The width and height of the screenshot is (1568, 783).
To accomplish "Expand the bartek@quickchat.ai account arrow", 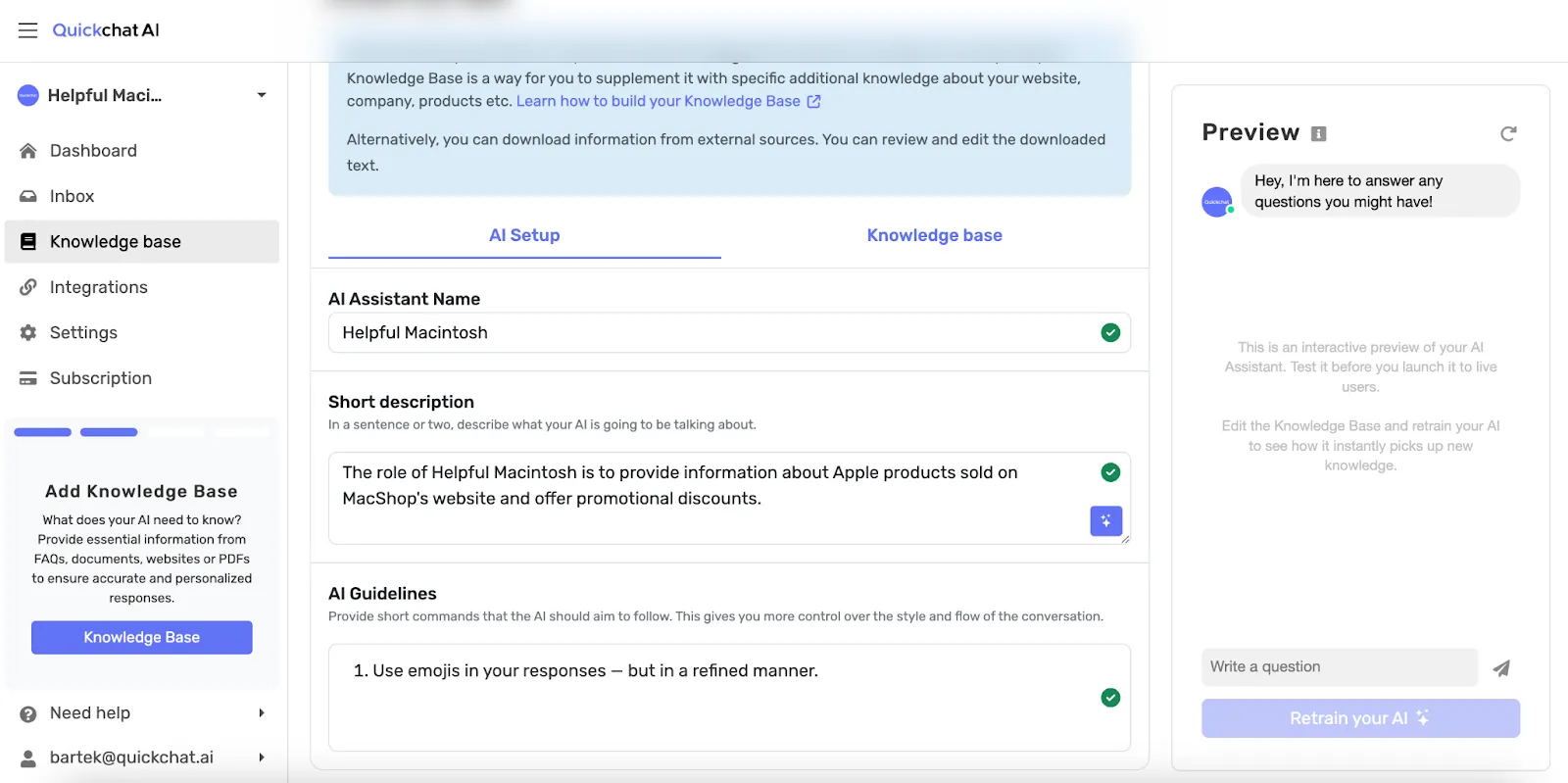I will [x=262, y=758].
